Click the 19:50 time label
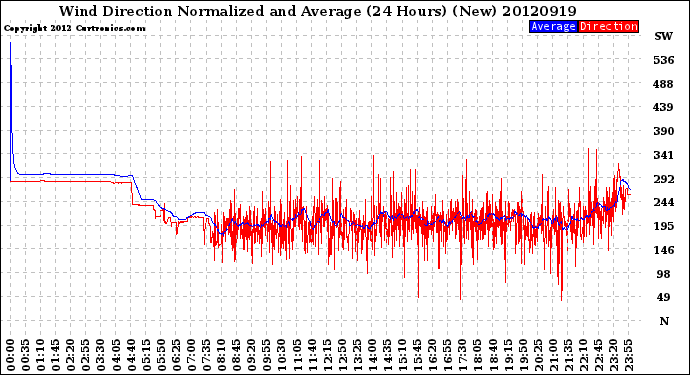This screenshot has height=375, width=690. pos(523,355)
